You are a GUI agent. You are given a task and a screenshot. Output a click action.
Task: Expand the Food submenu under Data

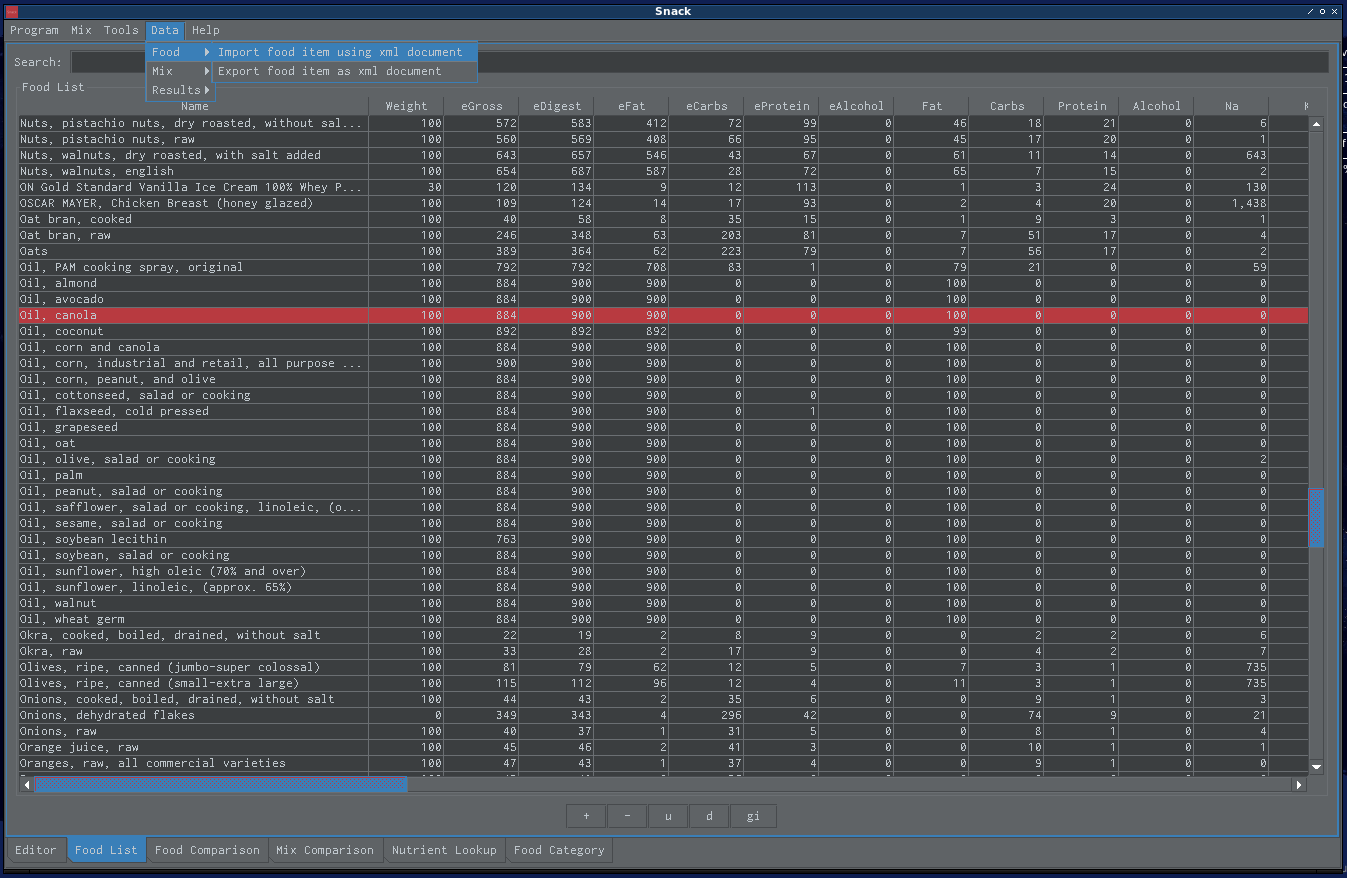(x=180, y=52)
